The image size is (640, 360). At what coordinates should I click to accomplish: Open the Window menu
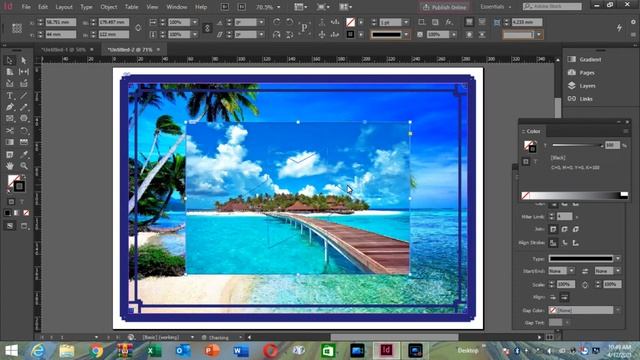[x=177, y=7]
